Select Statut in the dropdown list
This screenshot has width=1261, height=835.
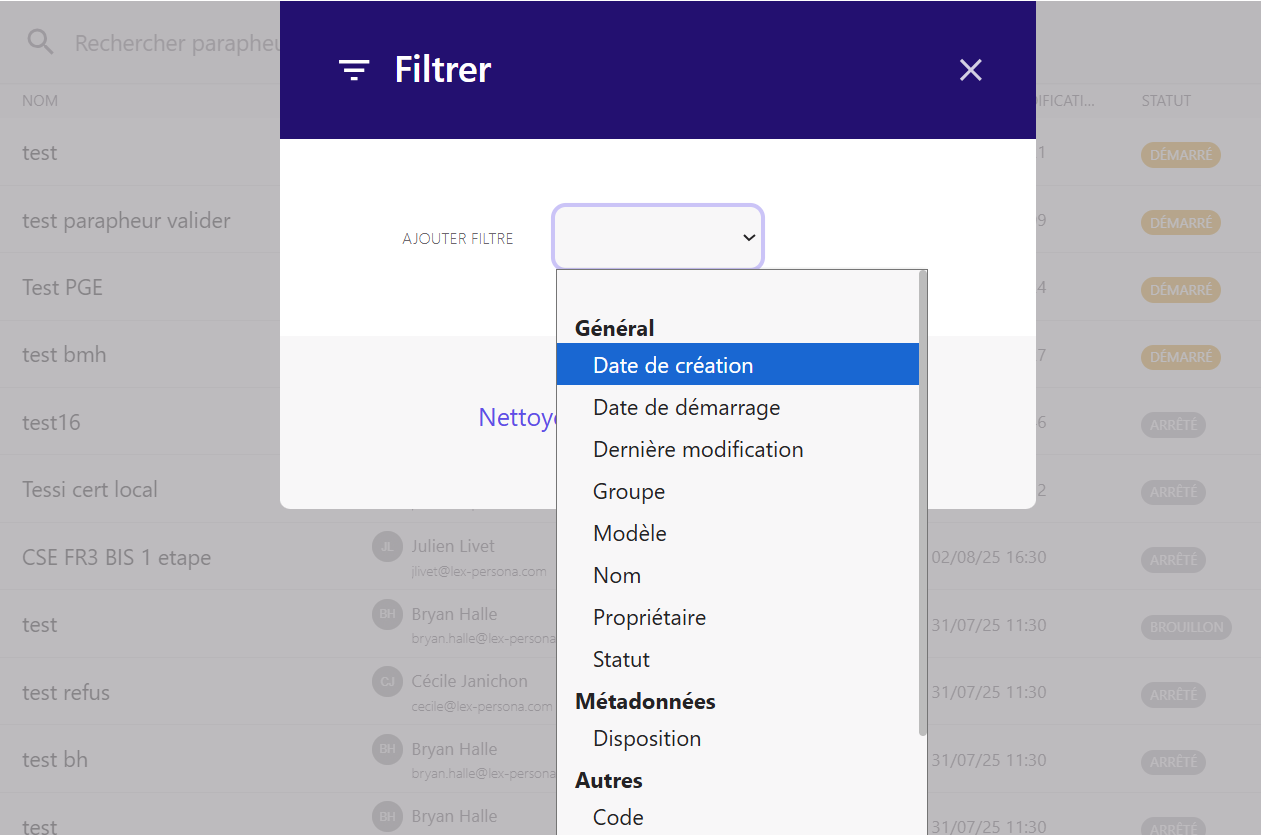(x=621, y=659)
